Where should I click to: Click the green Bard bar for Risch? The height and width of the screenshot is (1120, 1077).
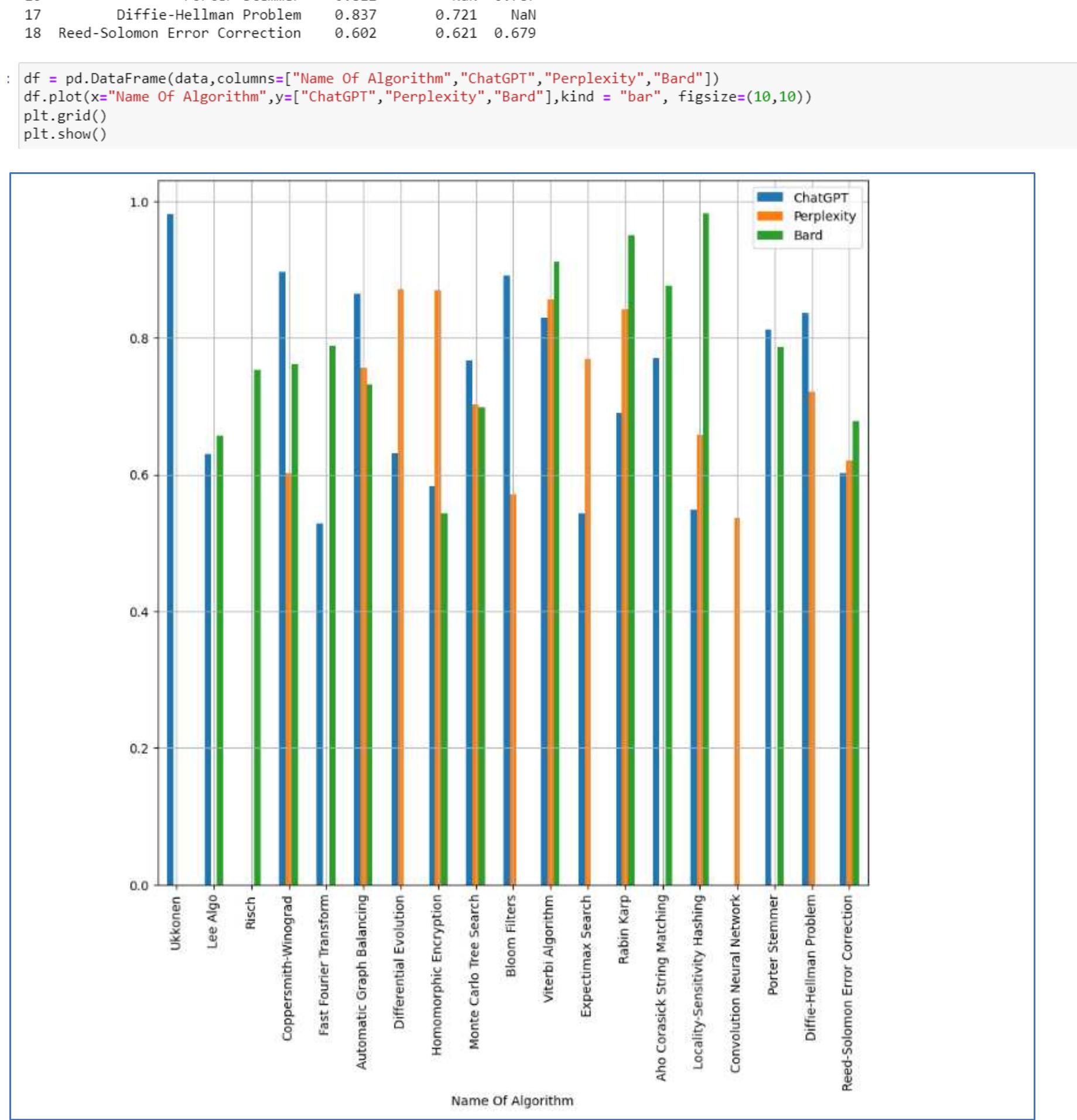click(x=257, y=627)
